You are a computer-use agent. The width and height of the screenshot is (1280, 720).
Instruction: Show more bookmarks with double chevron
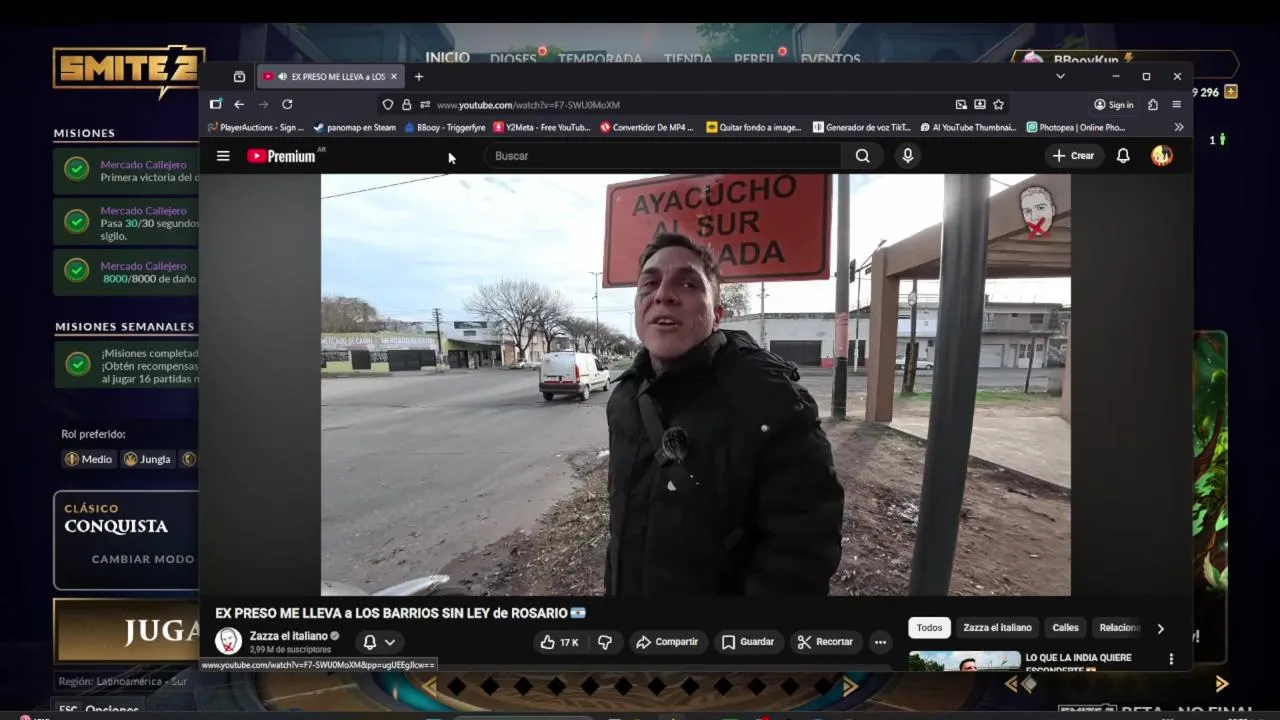click(1179, 127)
